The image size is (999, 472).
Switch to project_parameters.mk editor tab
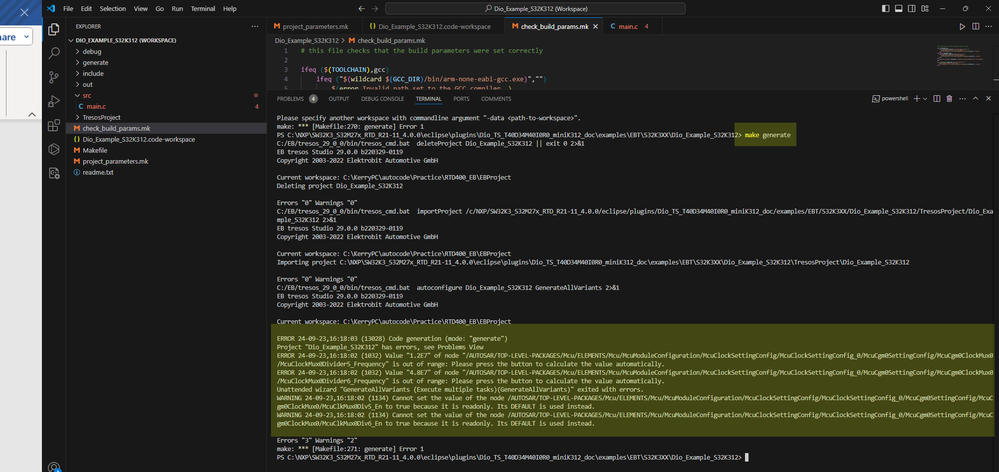pos(315,27)
